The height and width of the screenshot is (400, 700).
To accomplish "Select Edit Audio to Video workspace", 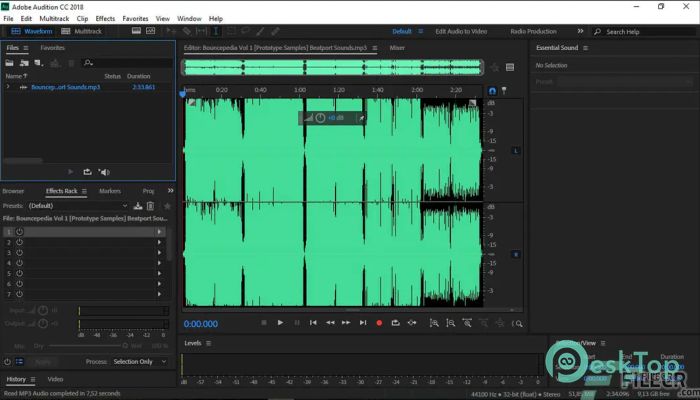I will (x=461, y=31).
